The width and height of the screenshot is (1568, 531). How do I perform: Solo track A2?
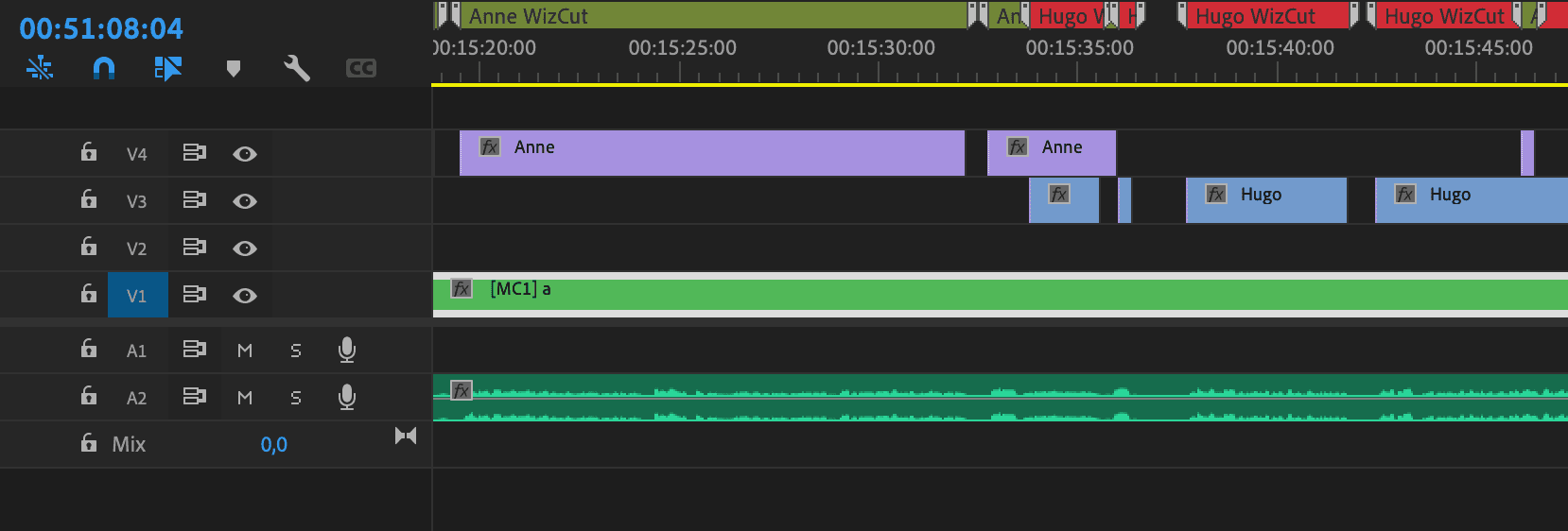[296, 398]
